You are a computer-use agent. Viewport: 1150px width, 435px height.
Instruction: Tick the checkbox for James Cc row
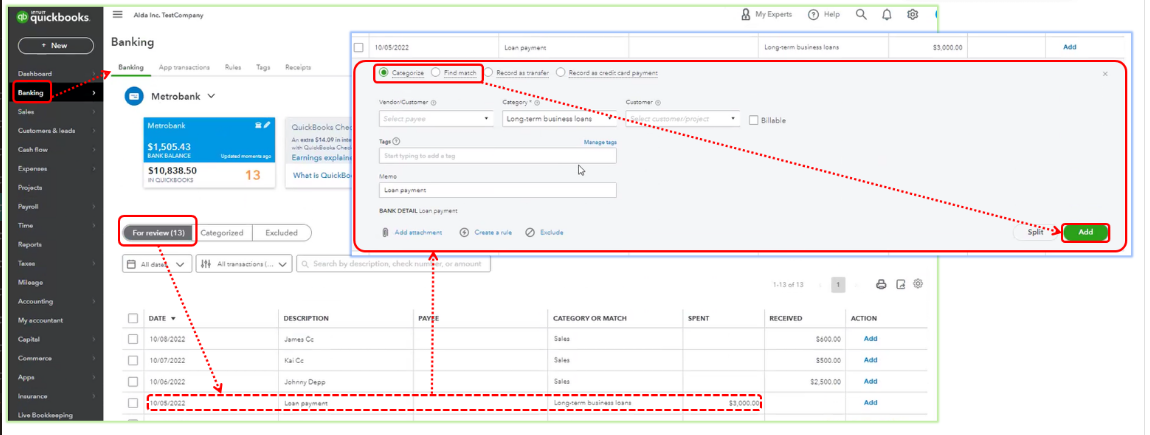pos(133,339)
